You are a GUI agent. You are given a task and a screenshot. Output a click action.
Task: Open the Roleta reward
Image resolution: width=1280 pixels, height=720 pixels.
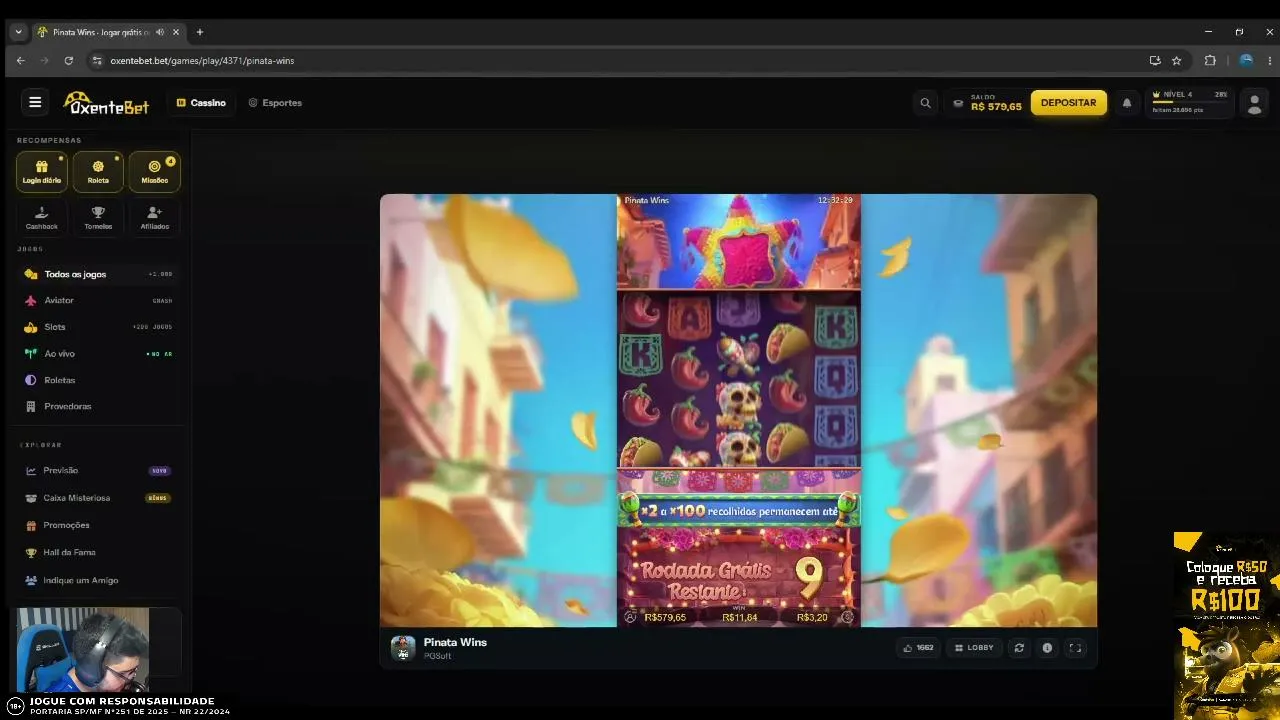pyautogui.click(x=98, y=172)
